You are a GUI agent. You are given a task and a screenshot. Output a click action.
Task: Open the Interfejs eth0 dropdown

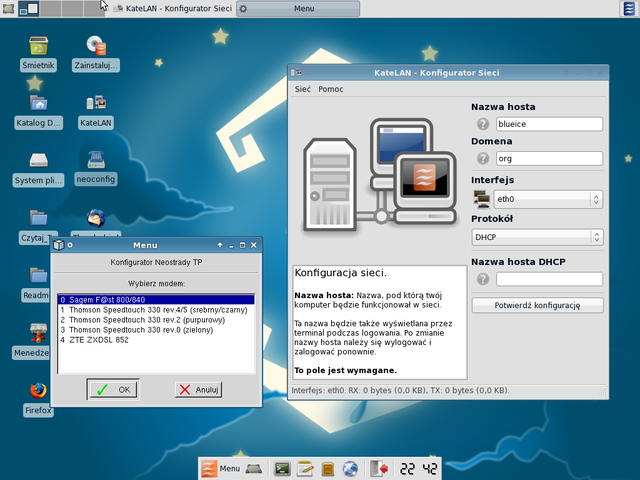548,199
